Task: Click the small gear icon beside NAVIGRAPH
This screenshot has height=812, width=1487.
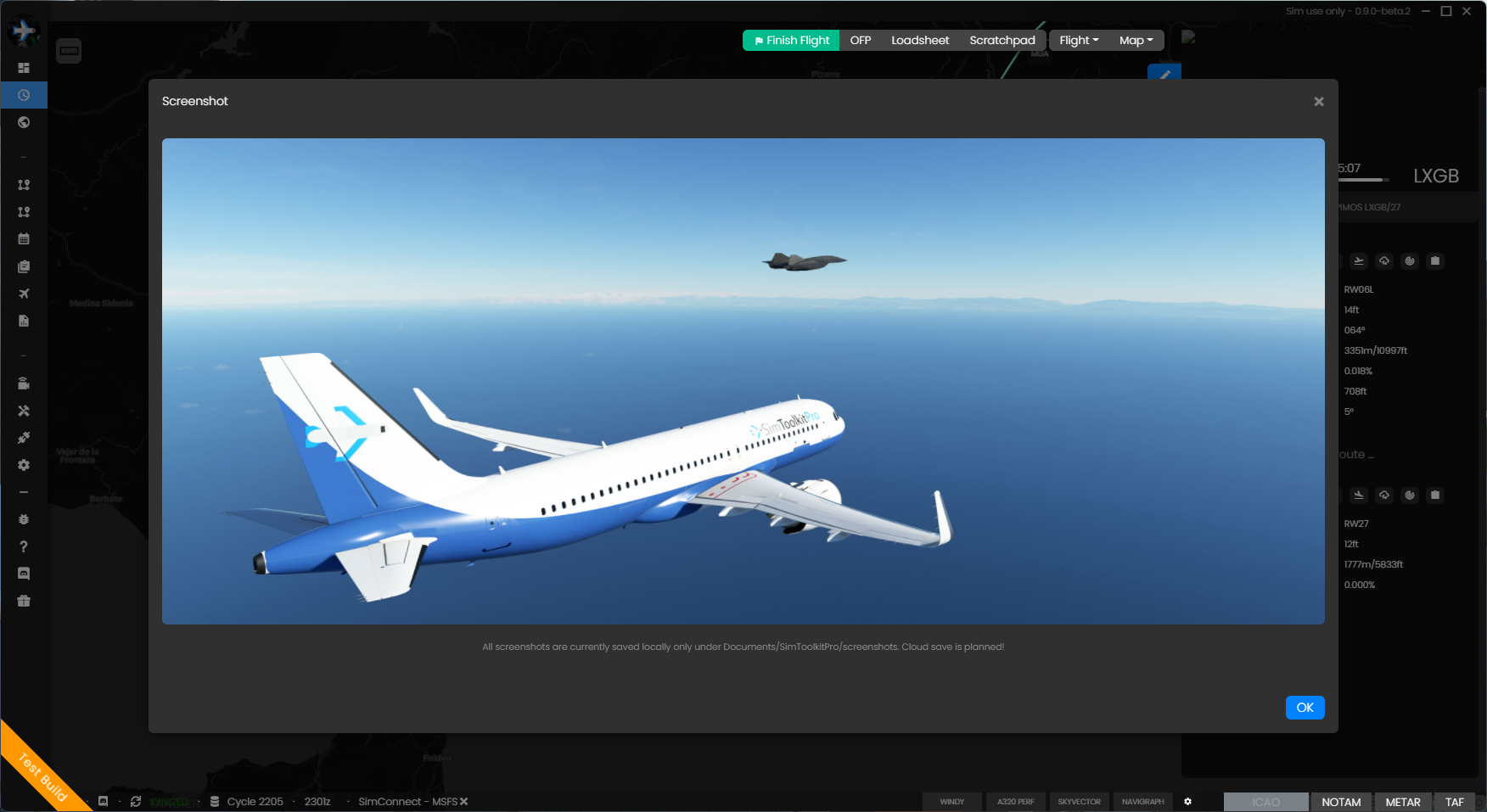Action: click(x=1187, y=802)
